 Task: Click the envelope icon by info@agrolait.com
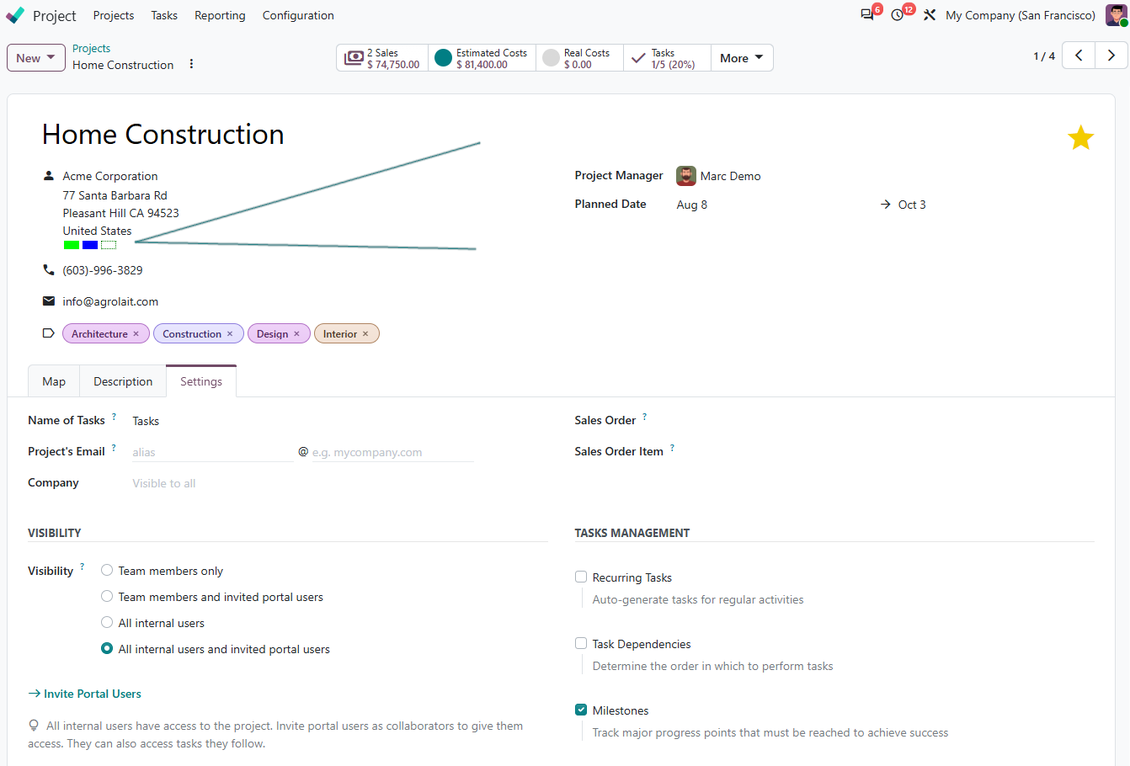(x=48, y=301)
